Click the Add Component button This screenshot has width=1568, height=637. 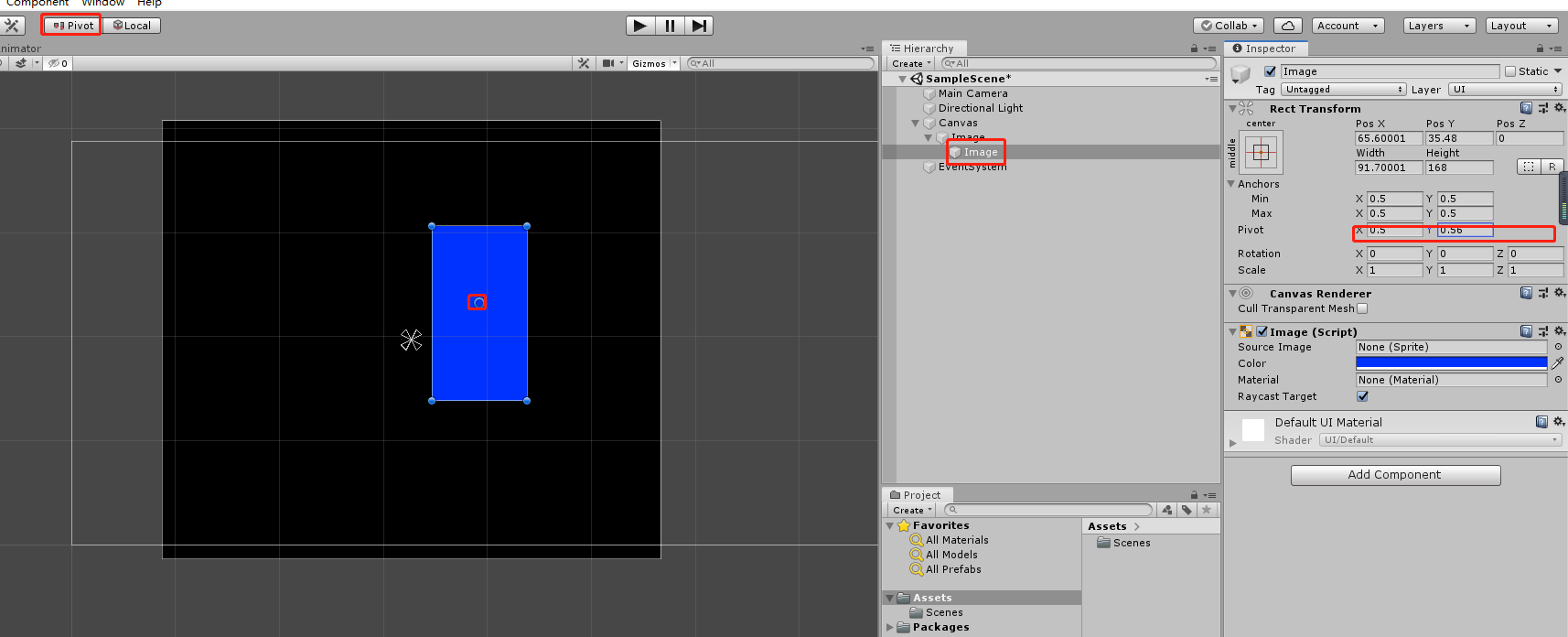tap(1395, 475)
